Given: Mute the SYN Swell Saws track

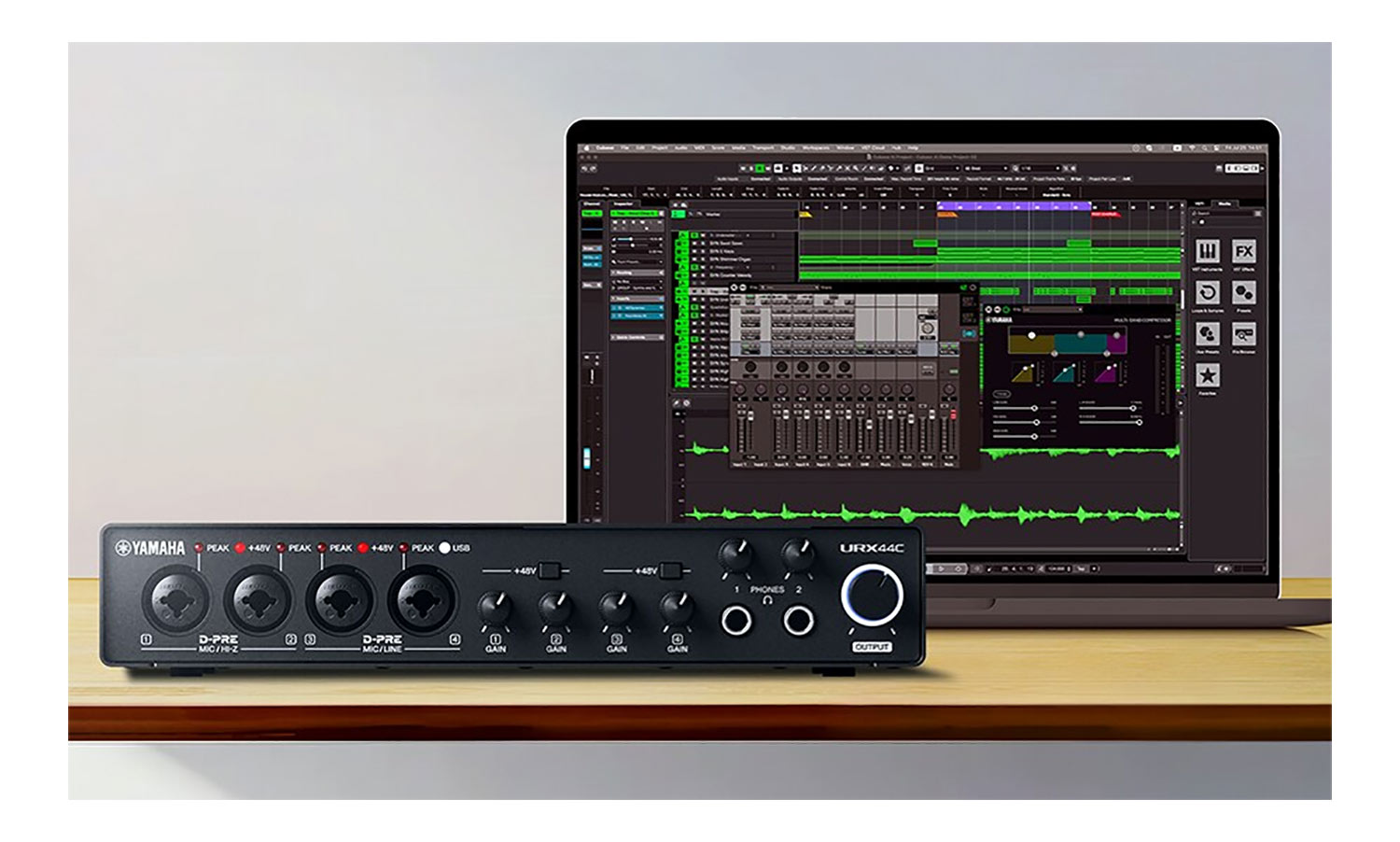Looking at the screenshot, I should [694, 244].
